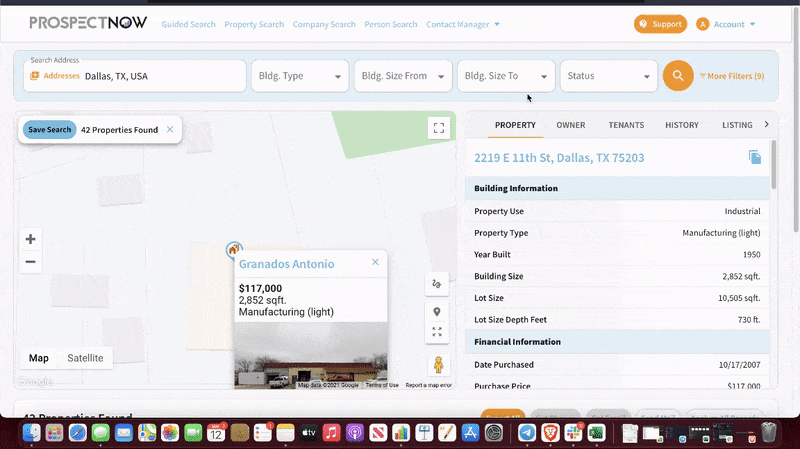This screenshot has width=800, height=449.
Task: Open the Contact Manager menu
Action: pyautogui.click(x=462, y=24)
